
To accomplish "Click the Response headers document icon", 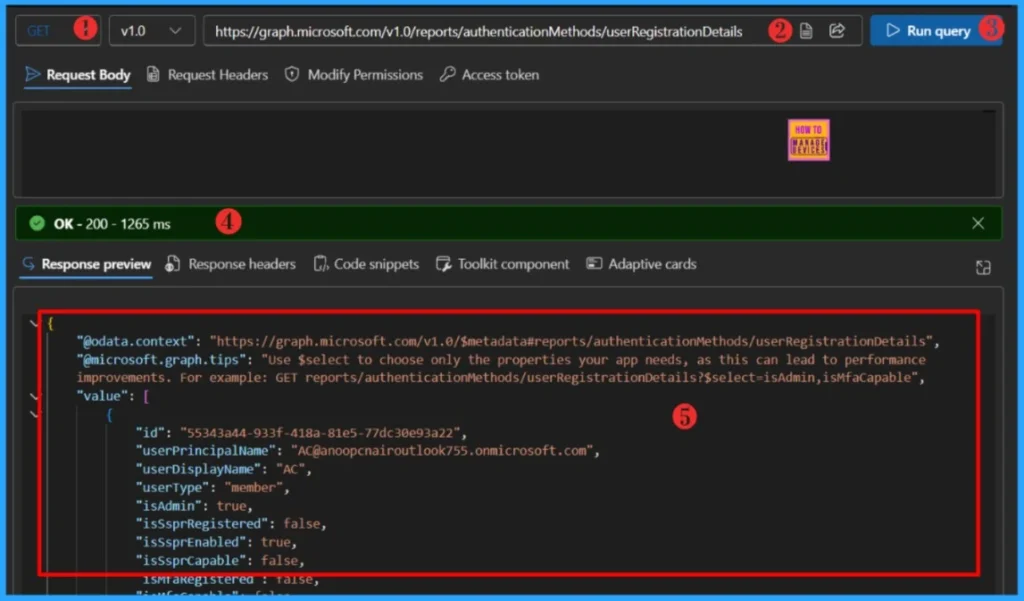I will [172, 264].
